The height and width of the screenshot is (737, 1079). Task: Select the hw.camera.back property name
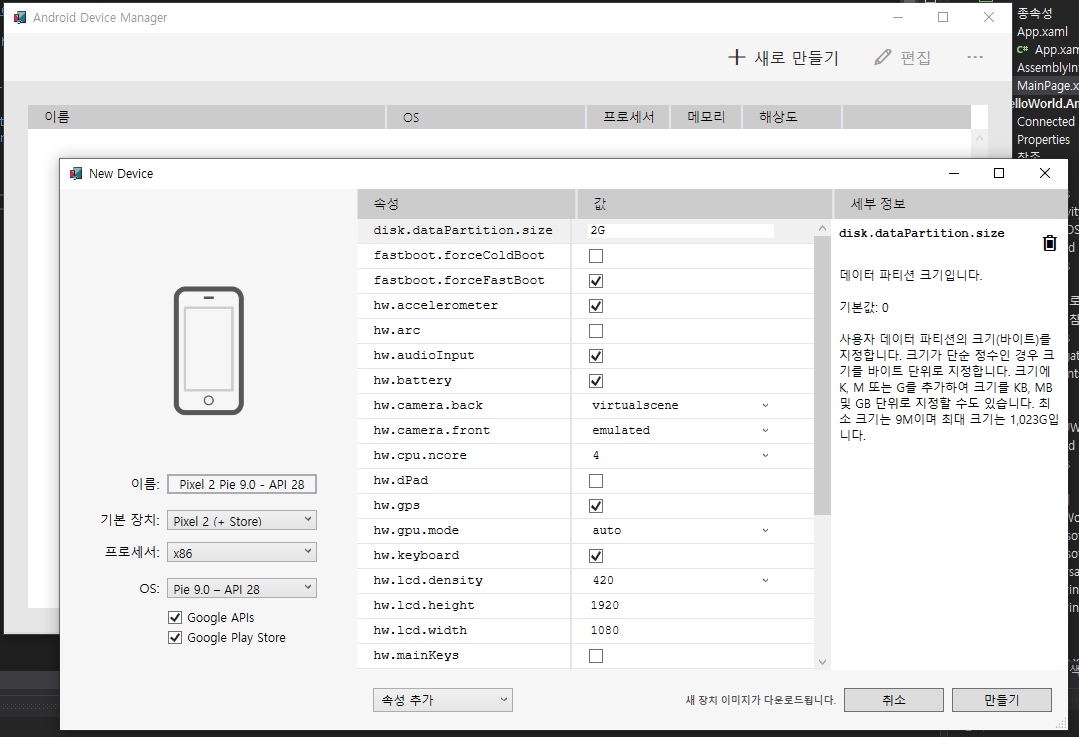click(428, 405)
